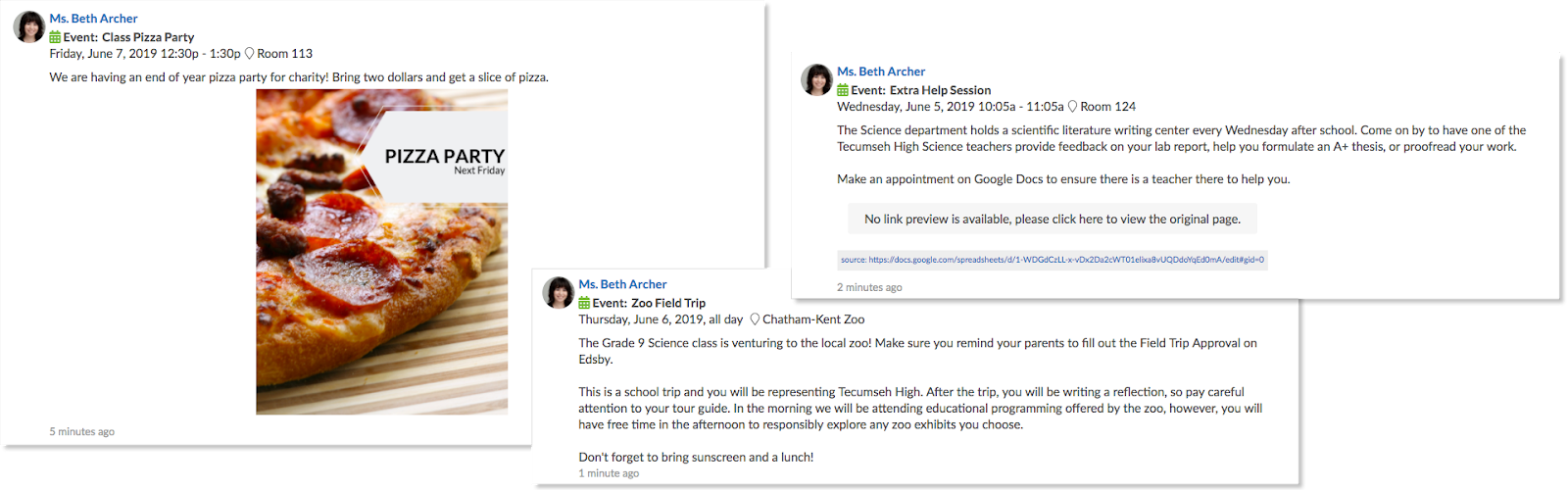The height and width of the screenshot is (490, 1568).
Task: Click the calendar icon beside Class Pizza Party
Action: click(55, 37)
